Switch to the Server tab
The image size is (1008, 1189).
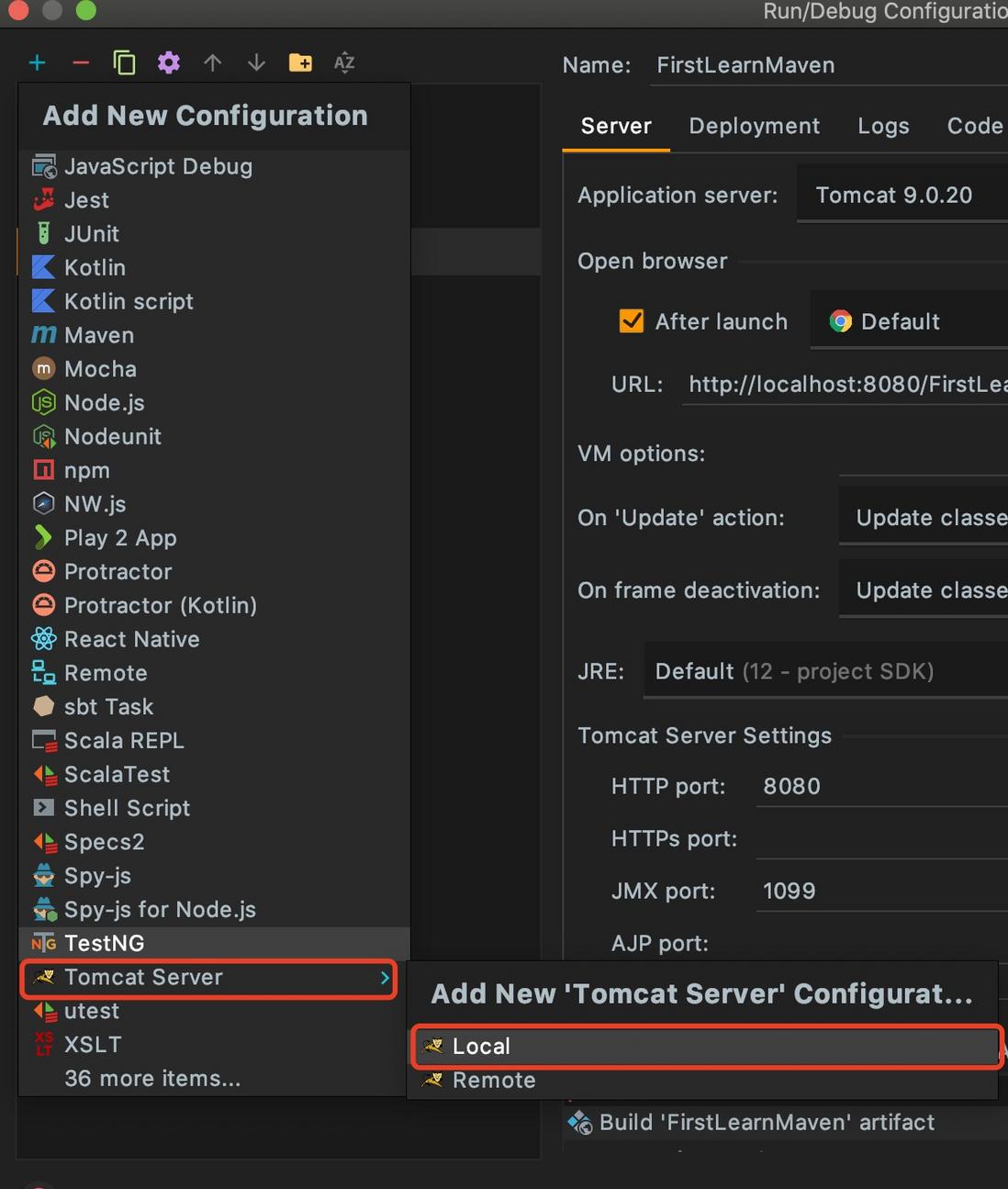[616, 126]
